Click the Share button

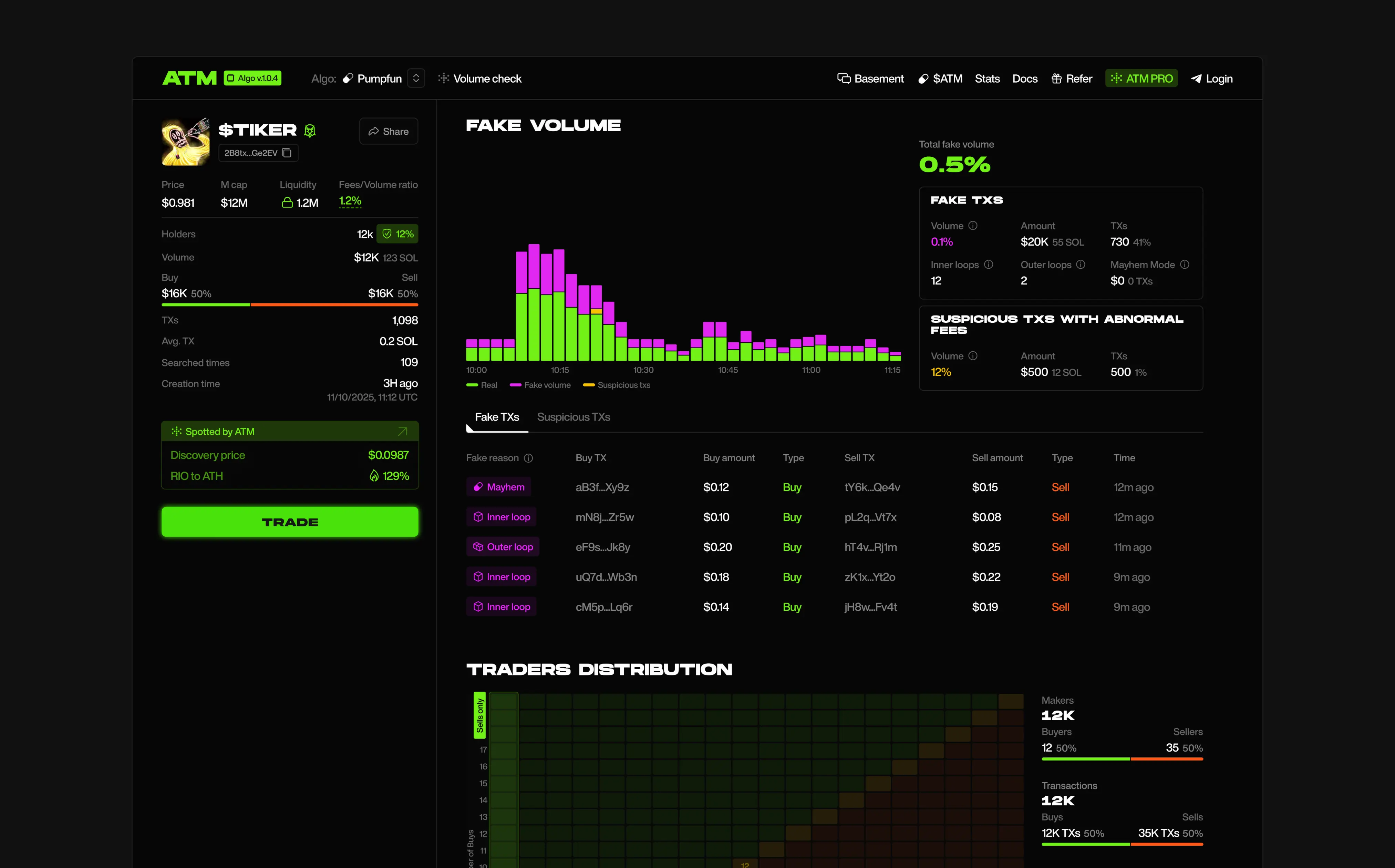(x=389, y=132)
